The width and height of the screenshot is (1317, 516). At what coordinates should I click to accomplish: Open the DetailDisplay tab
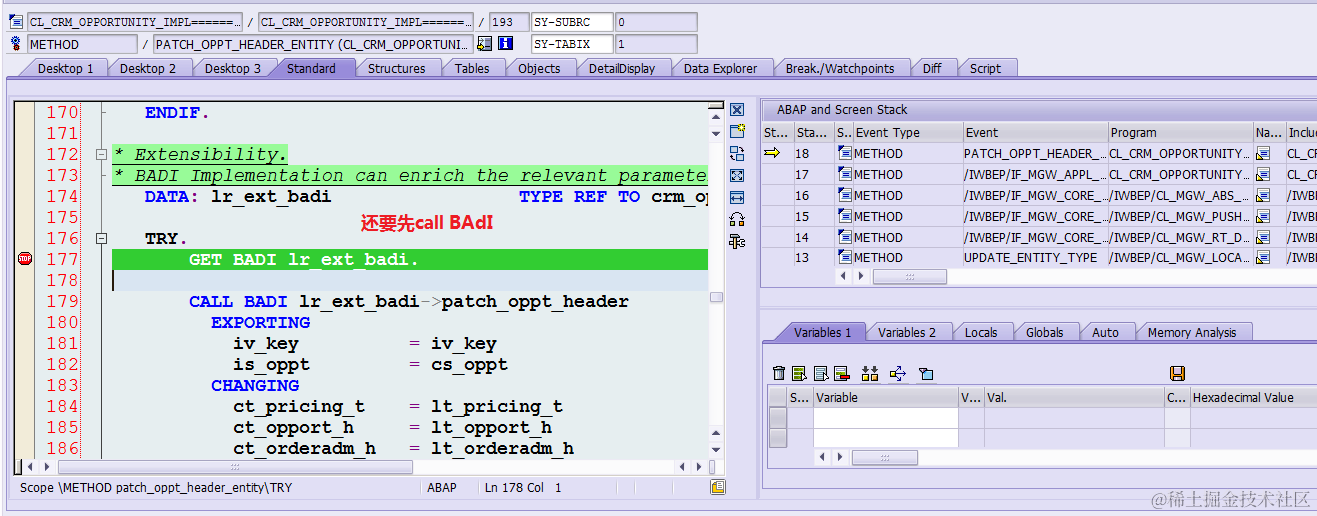click(x=622, y=68)
